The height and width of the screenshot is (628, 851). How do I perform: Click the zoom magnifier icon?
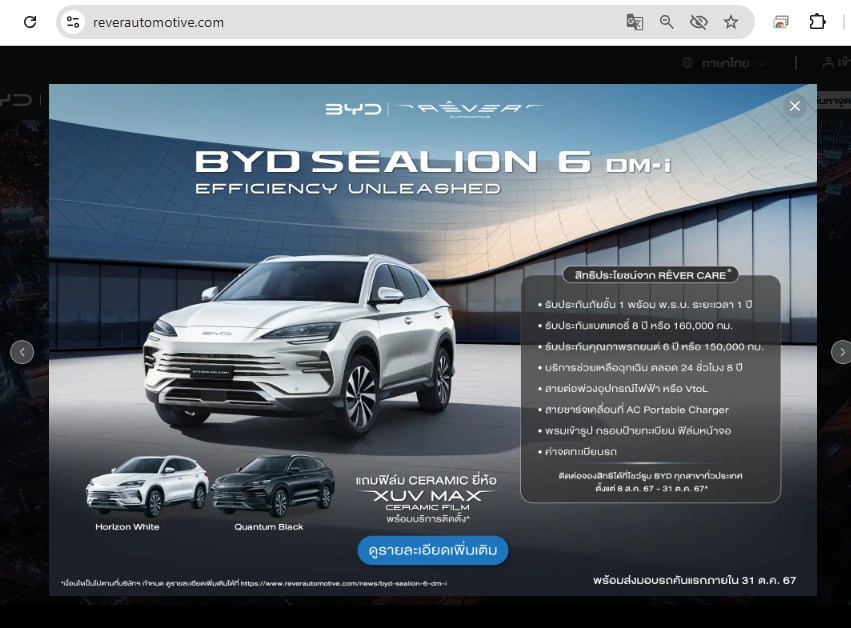(666, 22)
